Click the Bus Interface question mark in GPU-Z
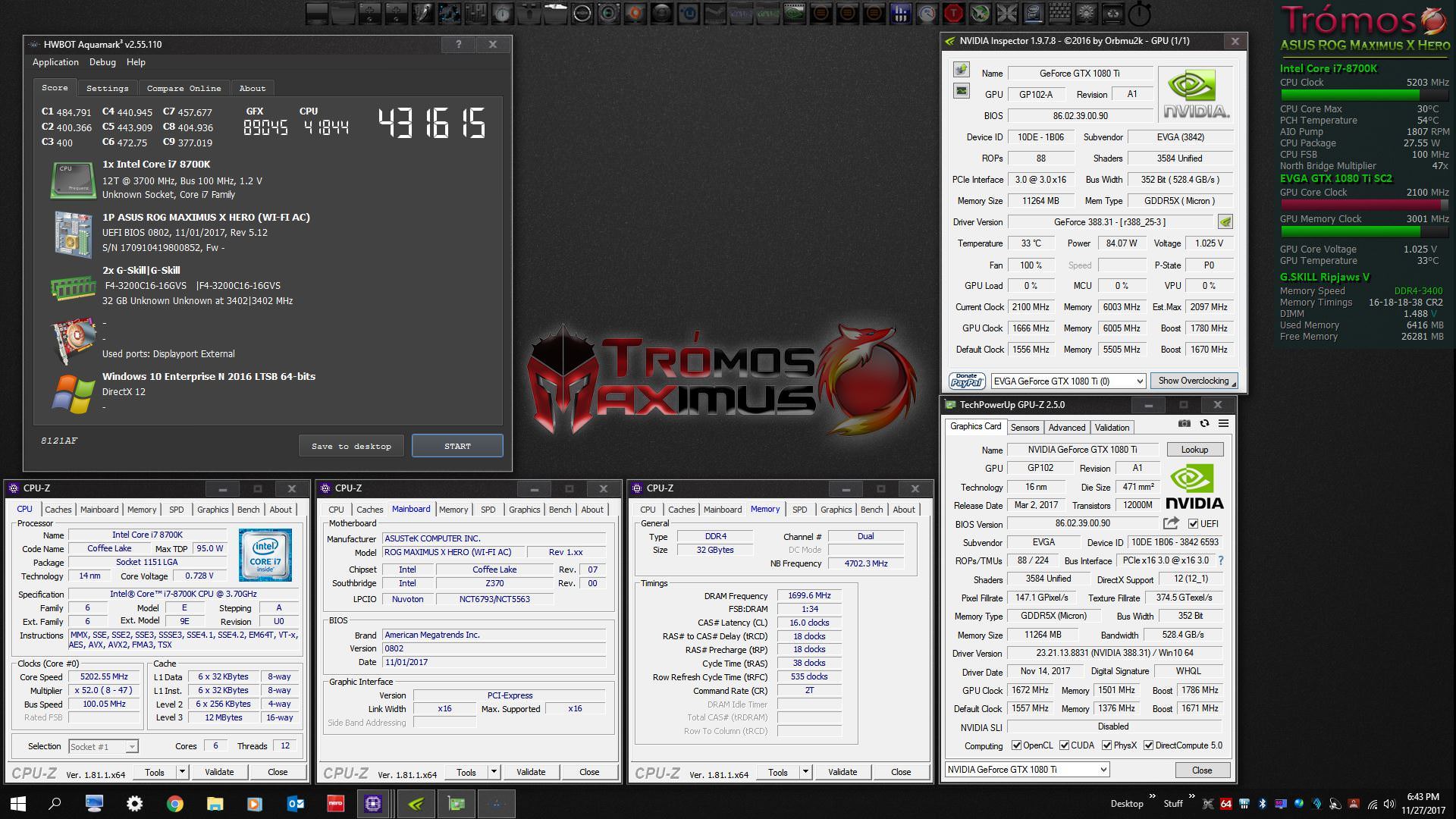This screenshot has height=819, width=1456. click(1220, 560)
